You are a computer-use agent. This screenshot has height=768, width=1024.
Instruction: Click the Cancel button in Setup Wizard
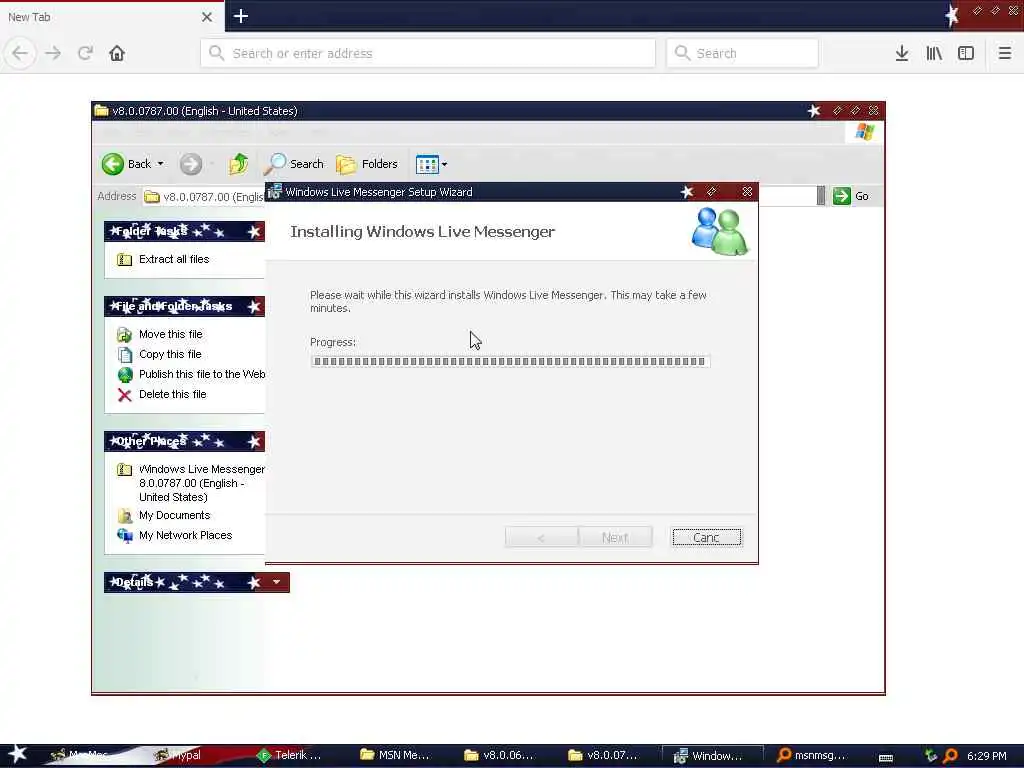(707, 537)
